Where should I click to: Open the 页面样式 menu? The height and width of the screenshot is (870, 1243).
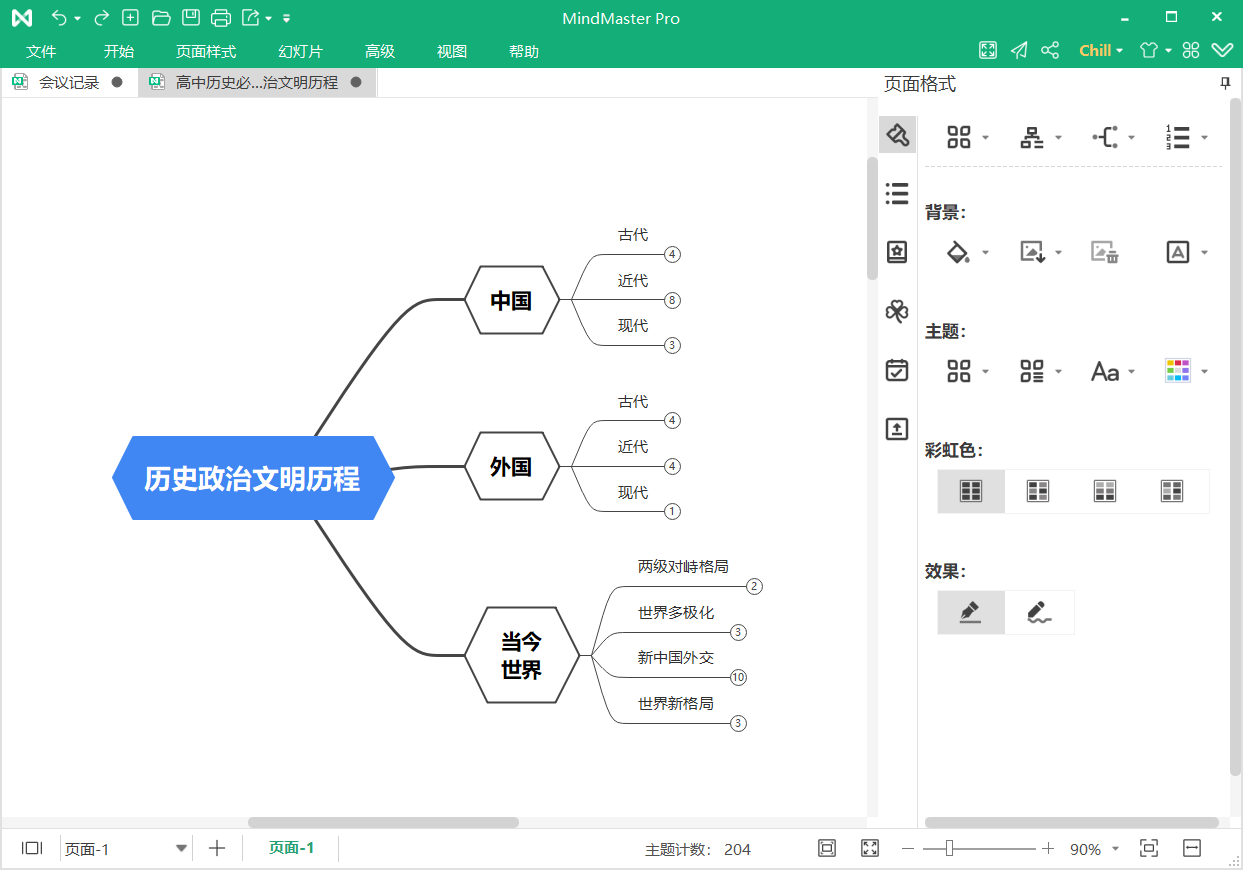click(206, 52)
